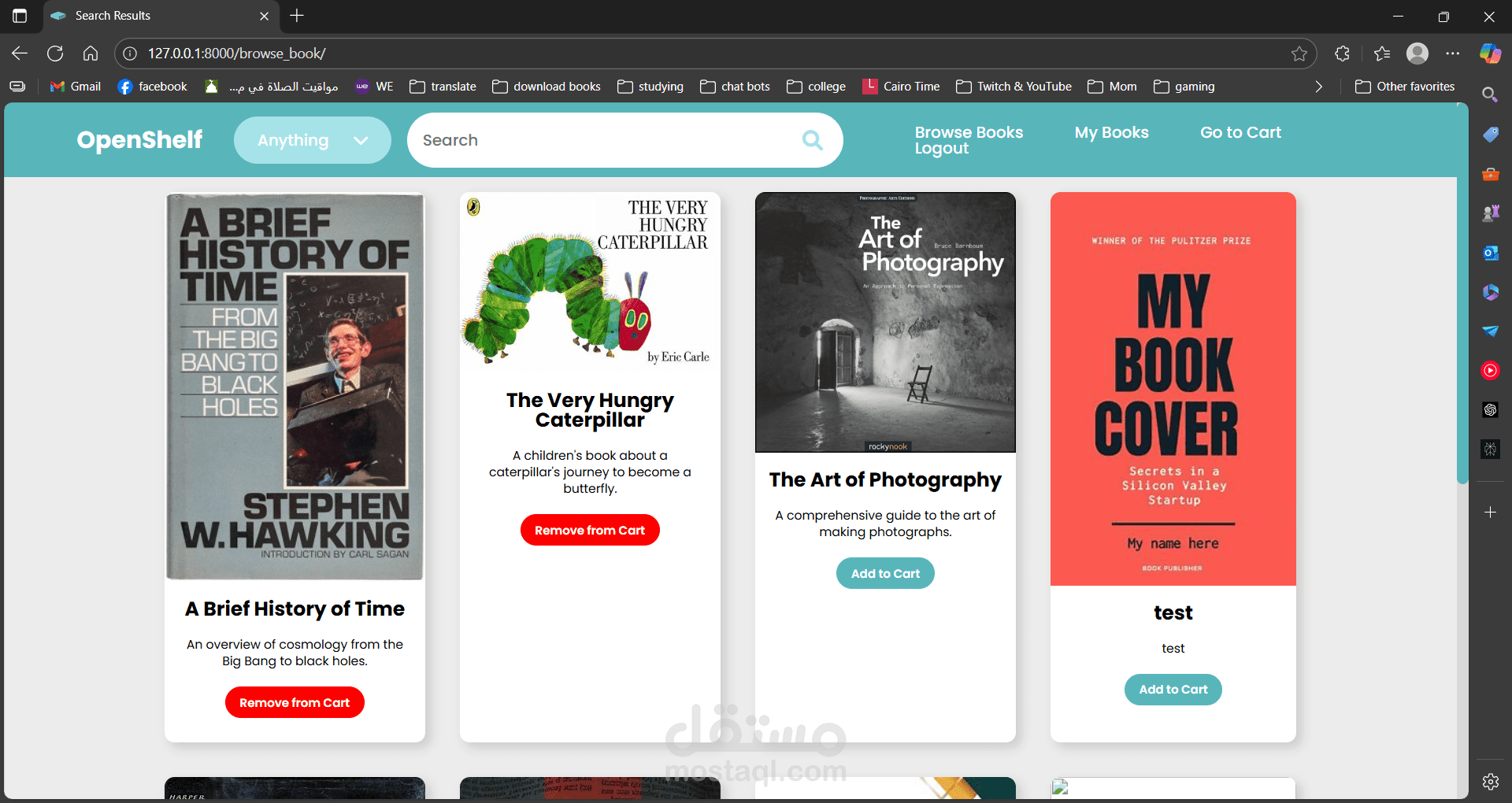The image size is (1512, 803).
Task: Open the Settings and more ellipsis menu
Action: pyautogui.click(x=1453, y=54)
